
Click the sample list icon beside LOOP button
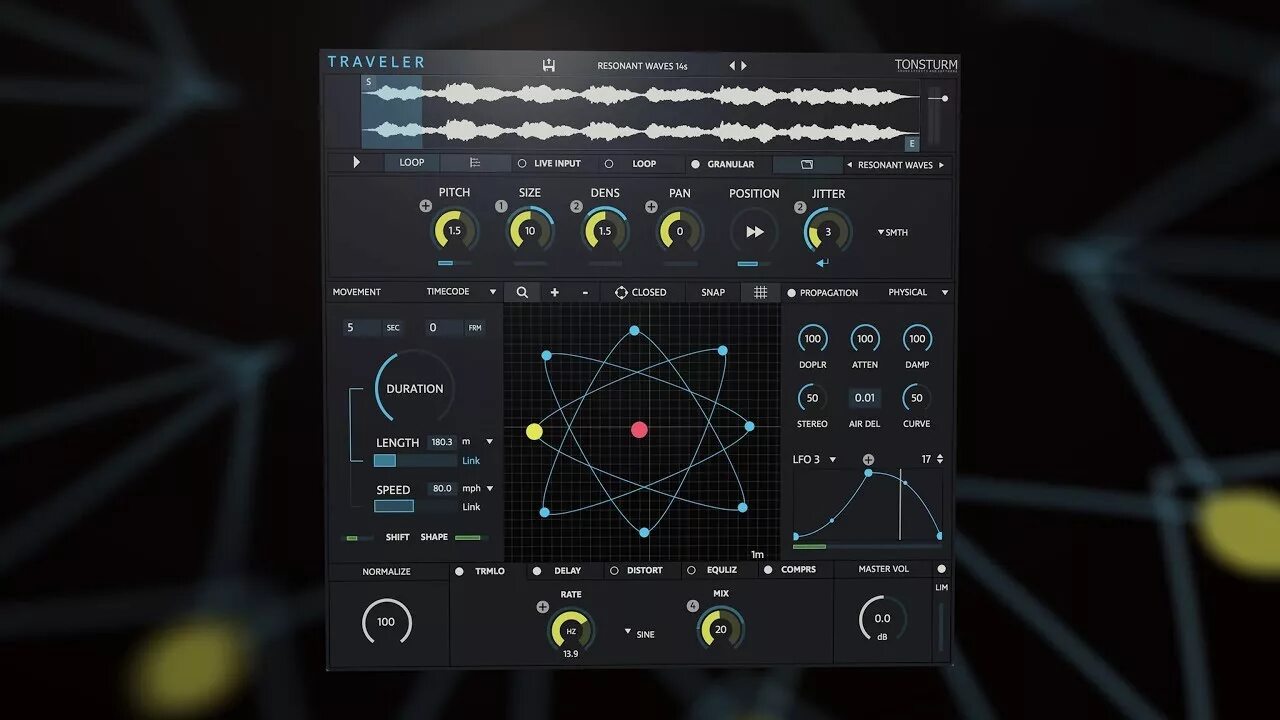(x=475, y=163)
